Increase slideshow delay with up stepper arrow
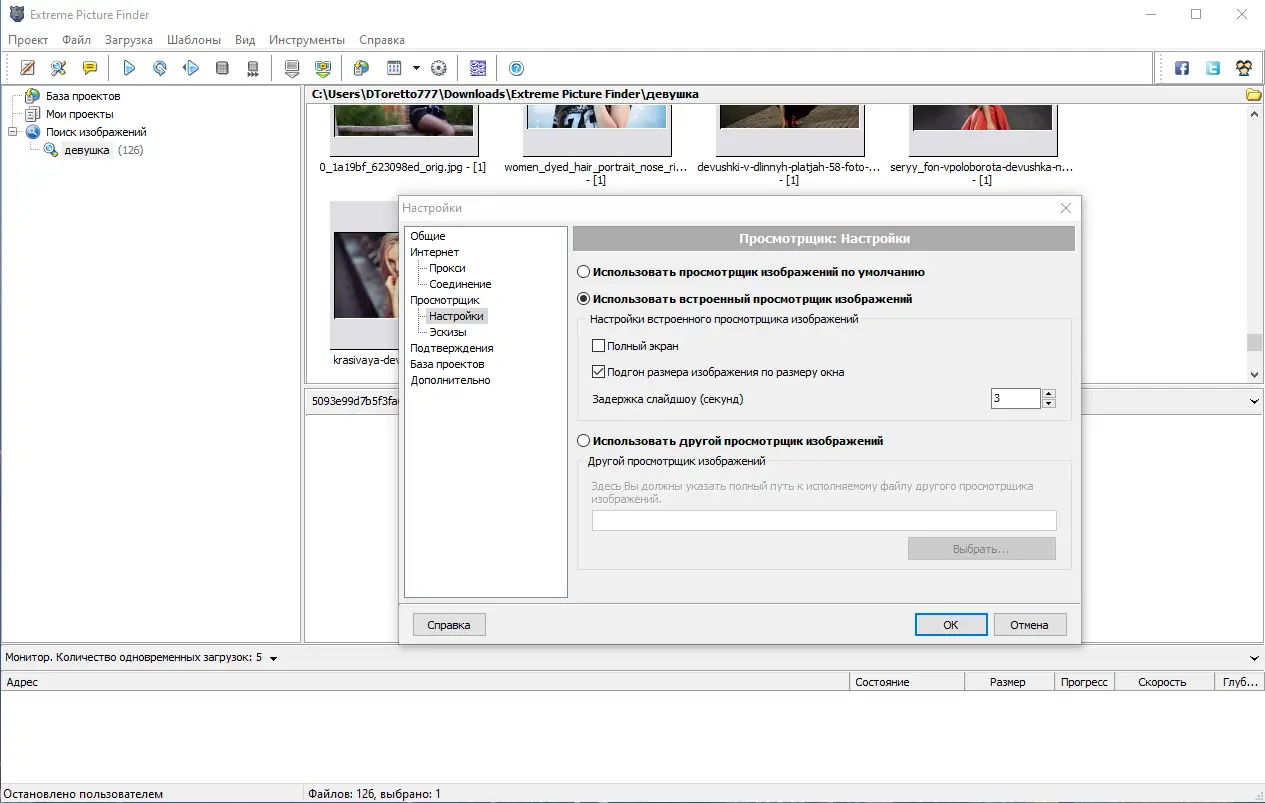 [1048, 393]
